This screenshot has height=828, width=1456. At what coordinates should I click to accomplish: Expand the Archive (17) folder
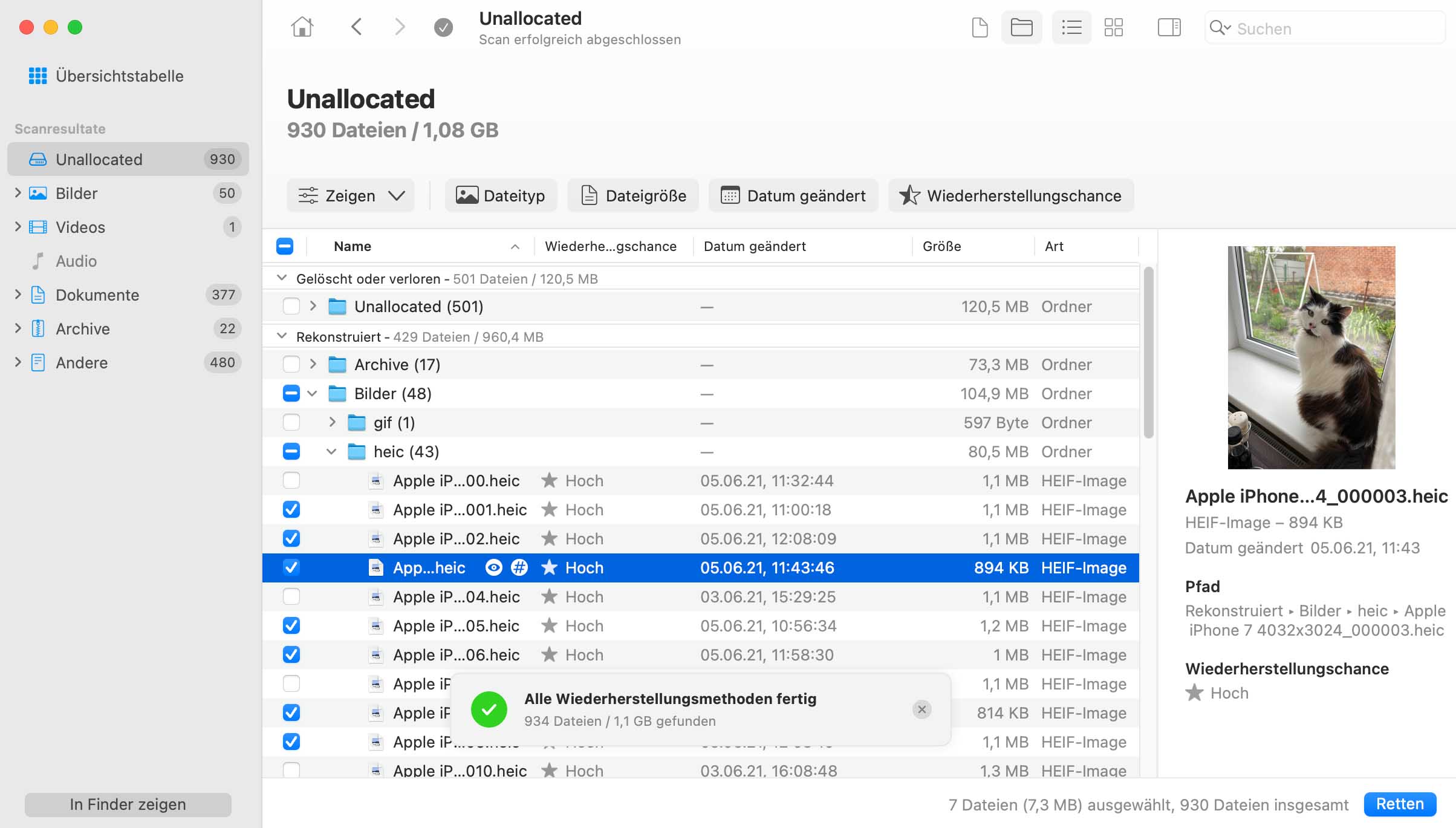click(313, 365)
